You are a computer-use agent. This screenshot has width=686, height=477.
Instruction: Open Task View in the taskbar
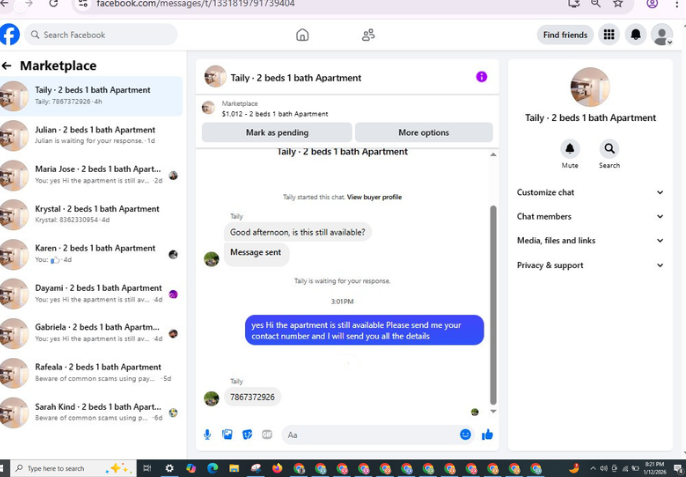click(147, 468)
